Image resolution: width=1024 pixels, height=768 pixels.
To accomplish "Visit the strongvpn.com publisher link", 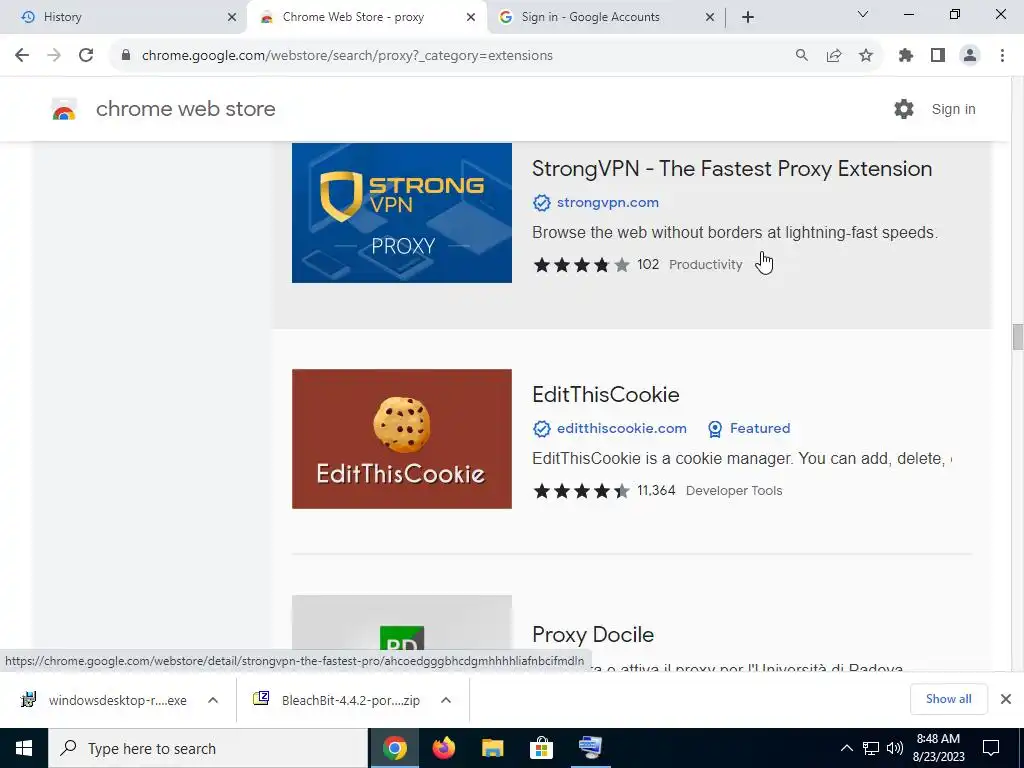I will pos(607,202).
